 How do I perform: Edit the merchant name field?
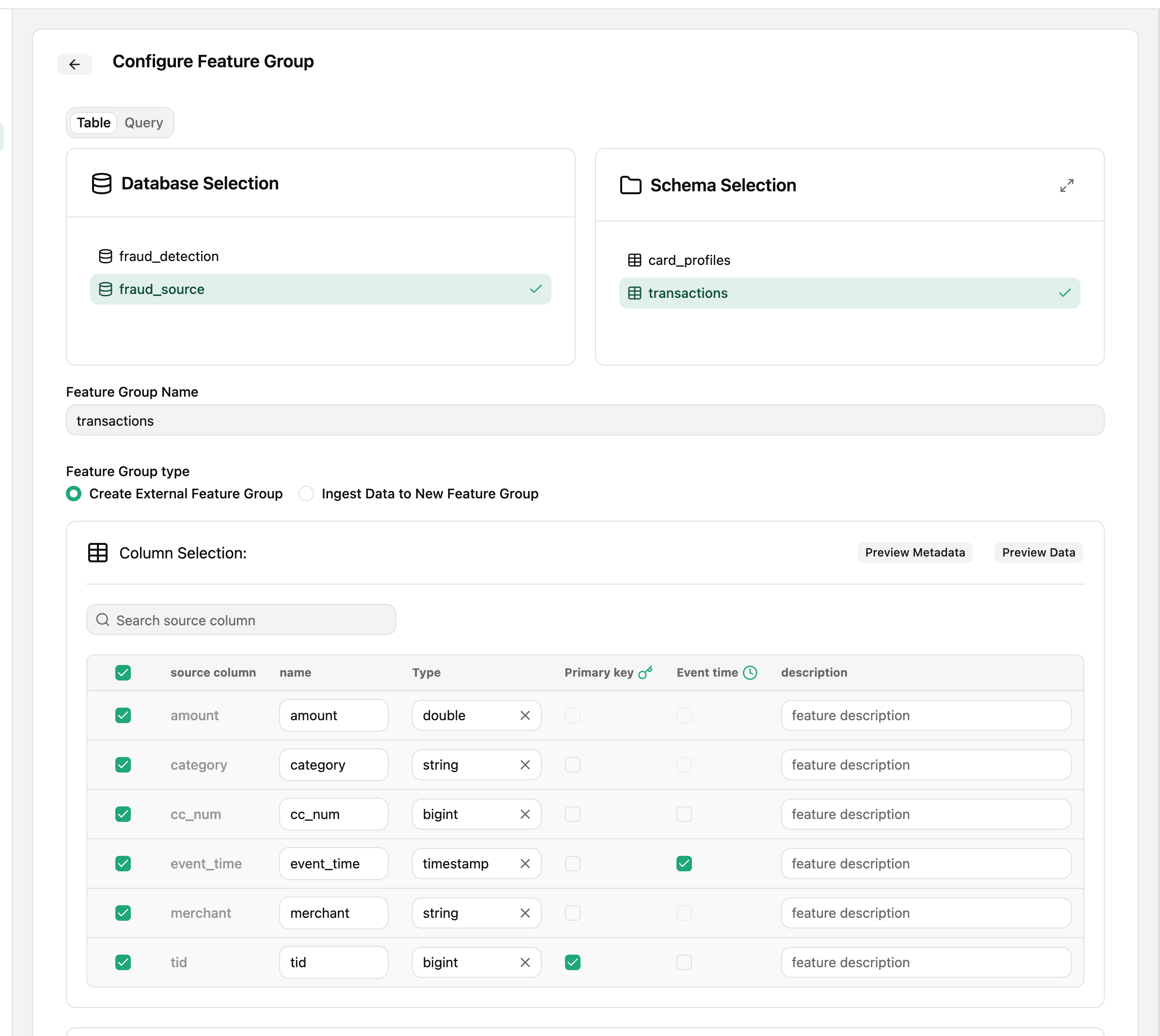click(334, 913)
